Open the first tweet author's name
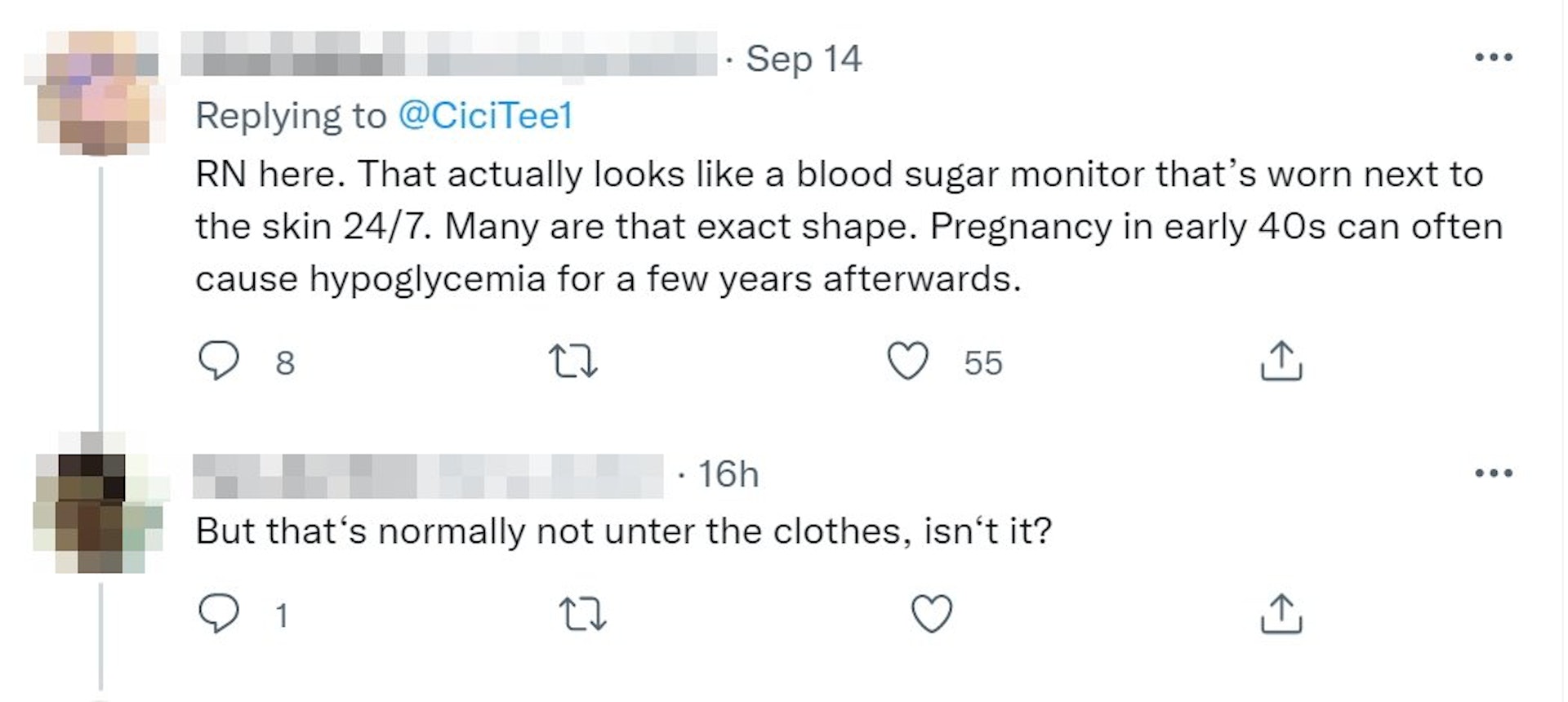This screenshot has width=1568, height=702. coord(448,56)
